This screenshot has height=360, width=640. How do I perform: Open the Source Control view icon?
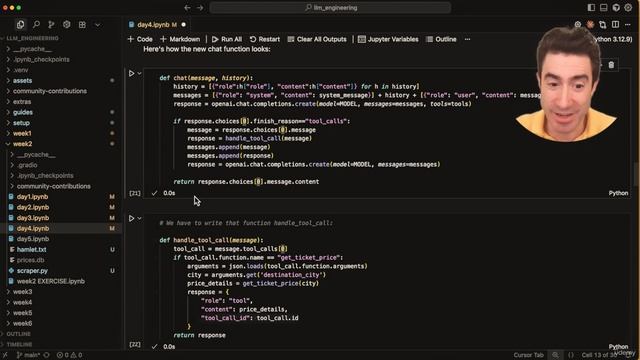[x=51, y=24]
